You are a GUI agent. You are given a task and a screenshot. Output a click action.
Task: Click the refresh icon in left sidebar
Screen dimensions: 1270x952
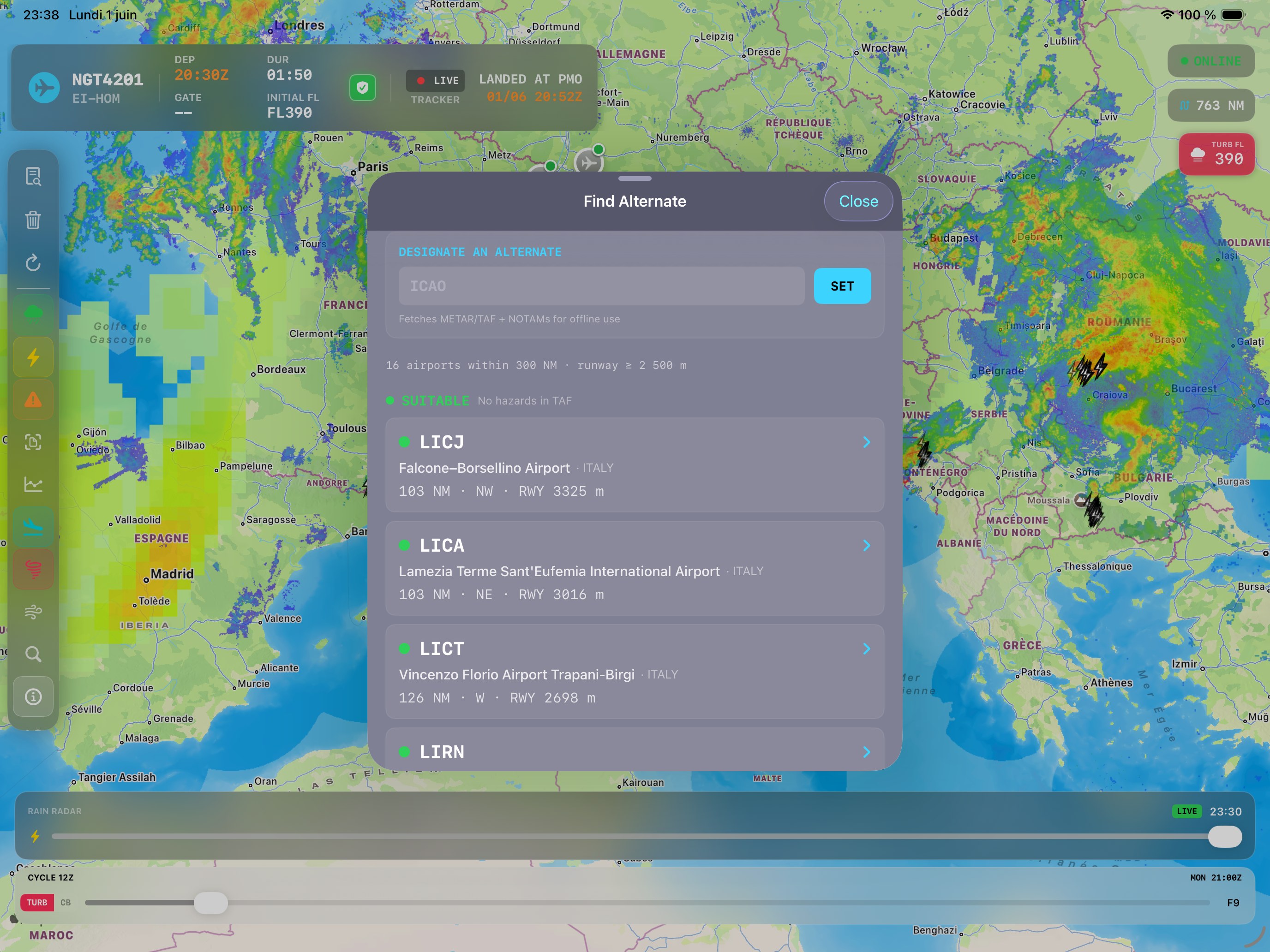tap(33, 263)
